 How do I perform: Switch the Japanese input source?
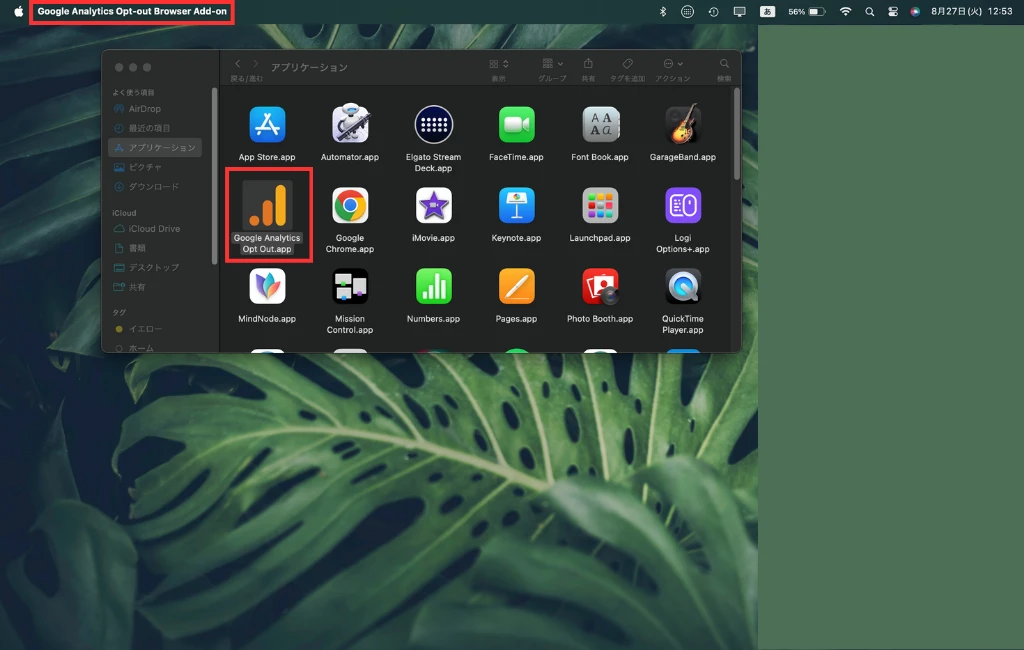767,11
